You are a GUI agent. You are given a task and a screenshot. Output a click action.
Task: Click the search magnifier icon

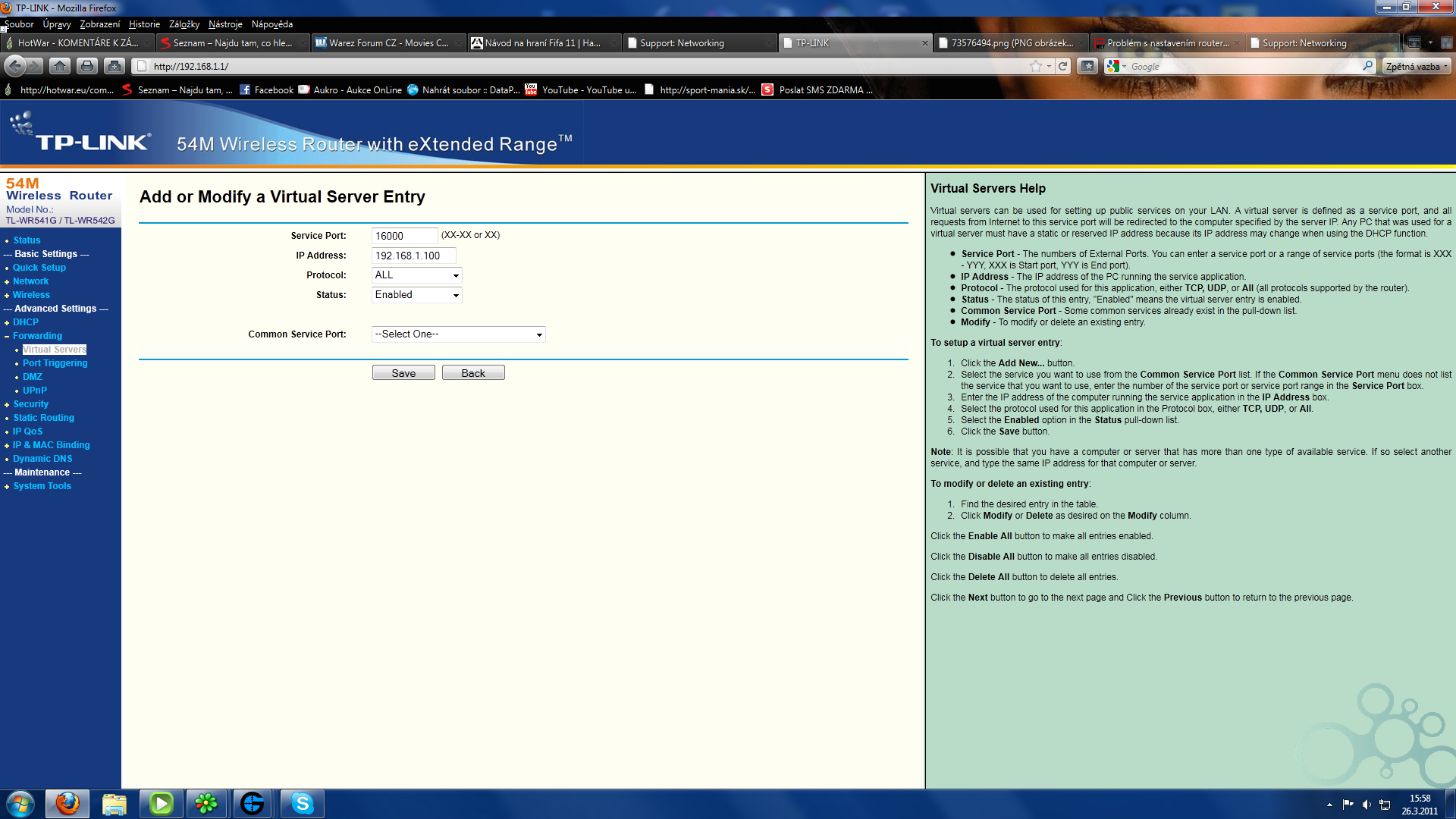pyautogui.click(x=1367, y=66)
